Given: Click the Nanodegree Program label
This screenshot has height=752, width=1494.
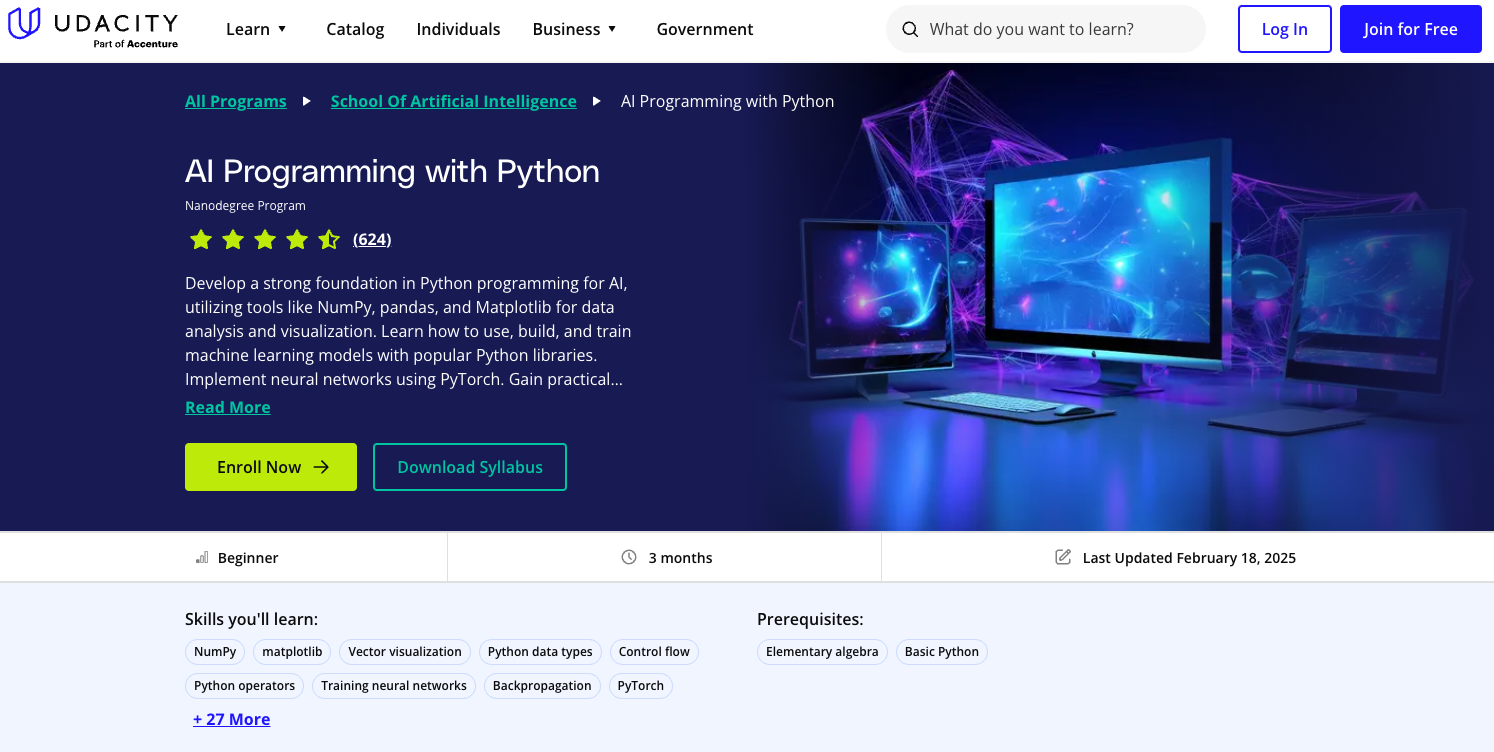Looking at the screenshot, I should click(245, 206).
